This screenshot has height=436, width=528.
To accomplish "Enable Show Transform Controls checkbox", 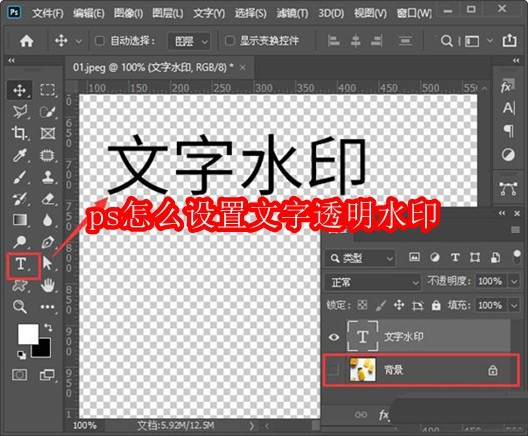I will pos(230,41).
